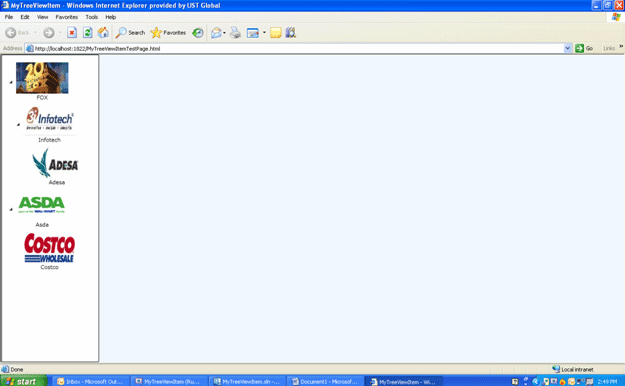This screenshot has width=625, height=386.
Task: Open the View menu
Action: pos(42,17)
